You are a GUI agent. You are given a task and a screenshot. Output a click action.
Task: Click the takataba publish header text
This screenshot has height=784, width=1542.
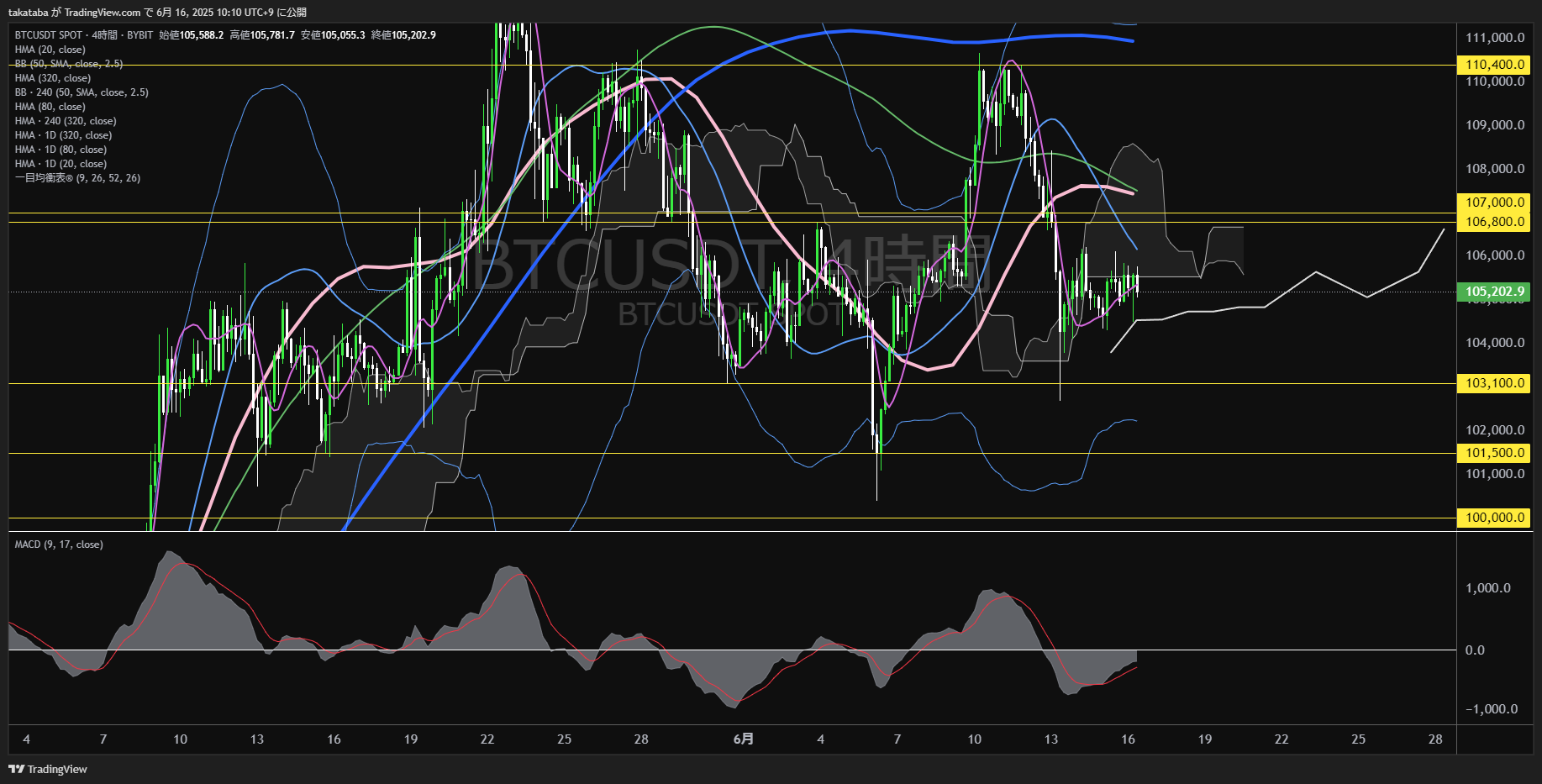tap(157, 13)
